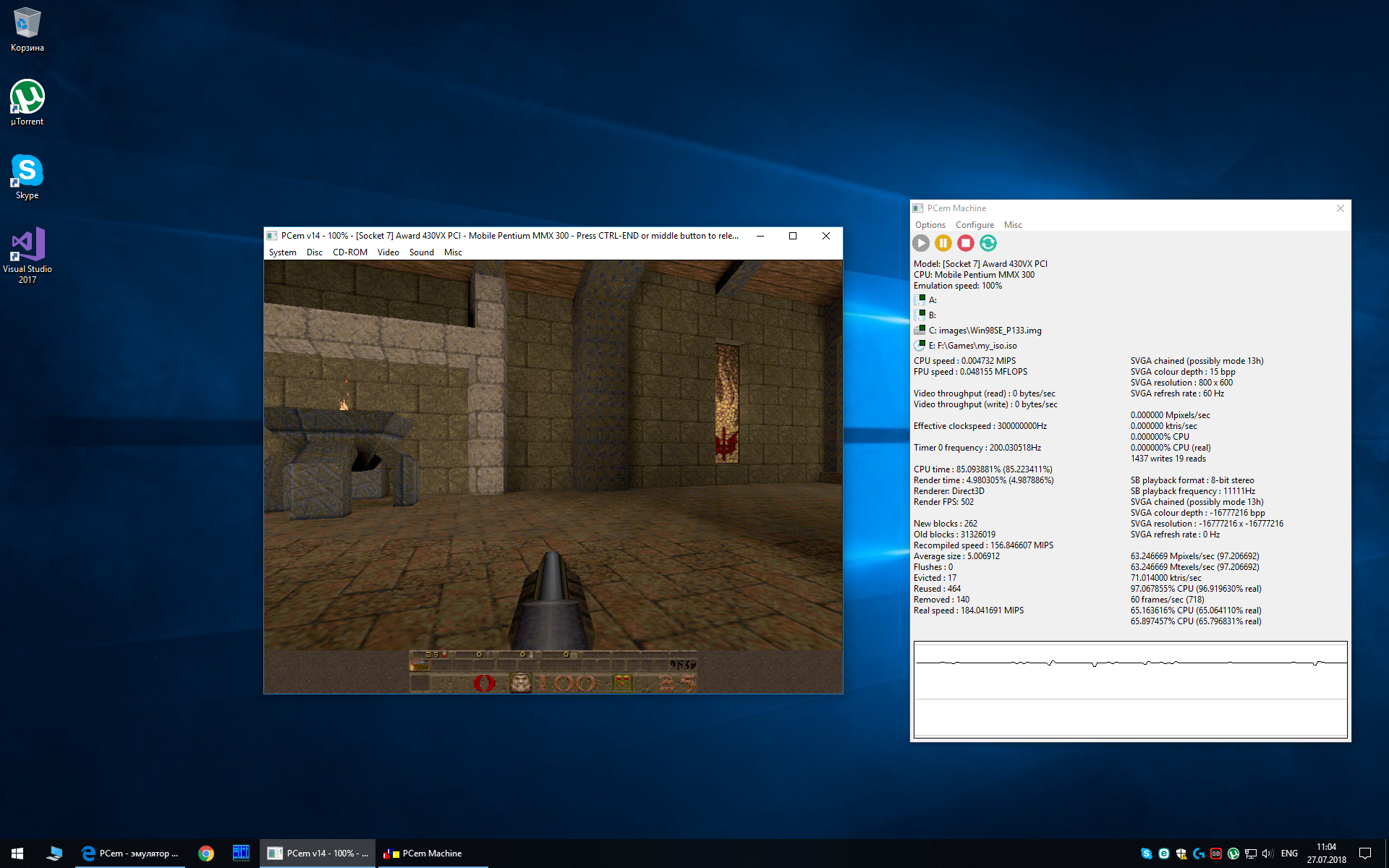Open Misc menu in PCem v14 window
Screen dimensions: 1389x868
[453, 252]
